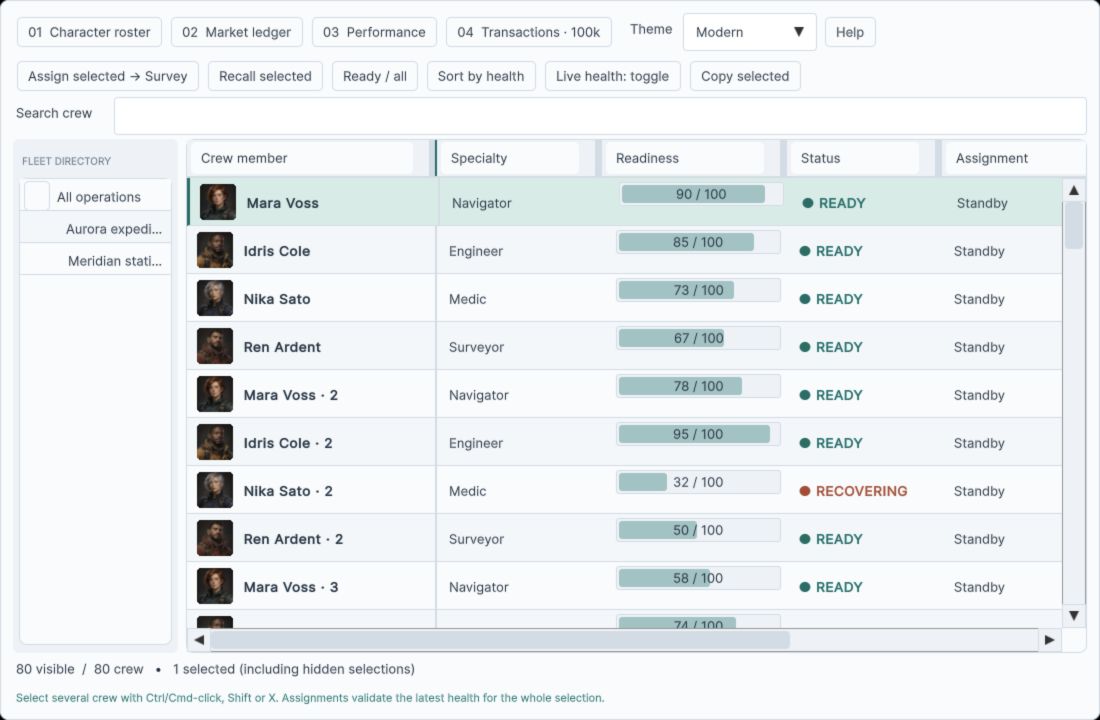Click the Search crew input field
The width and height of the screenshot is (1100, 720).
(600, 116)
